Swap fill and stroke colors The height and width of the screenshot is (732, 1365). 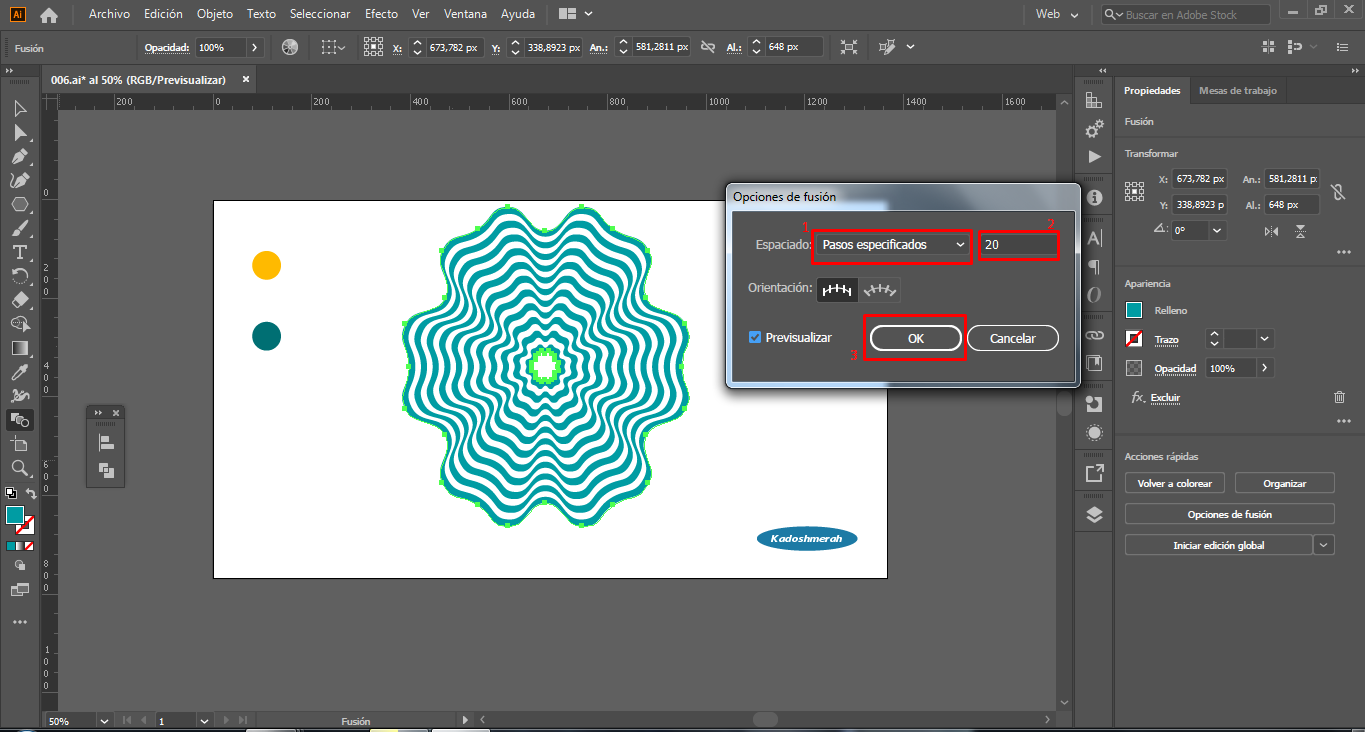coord(31,494)
